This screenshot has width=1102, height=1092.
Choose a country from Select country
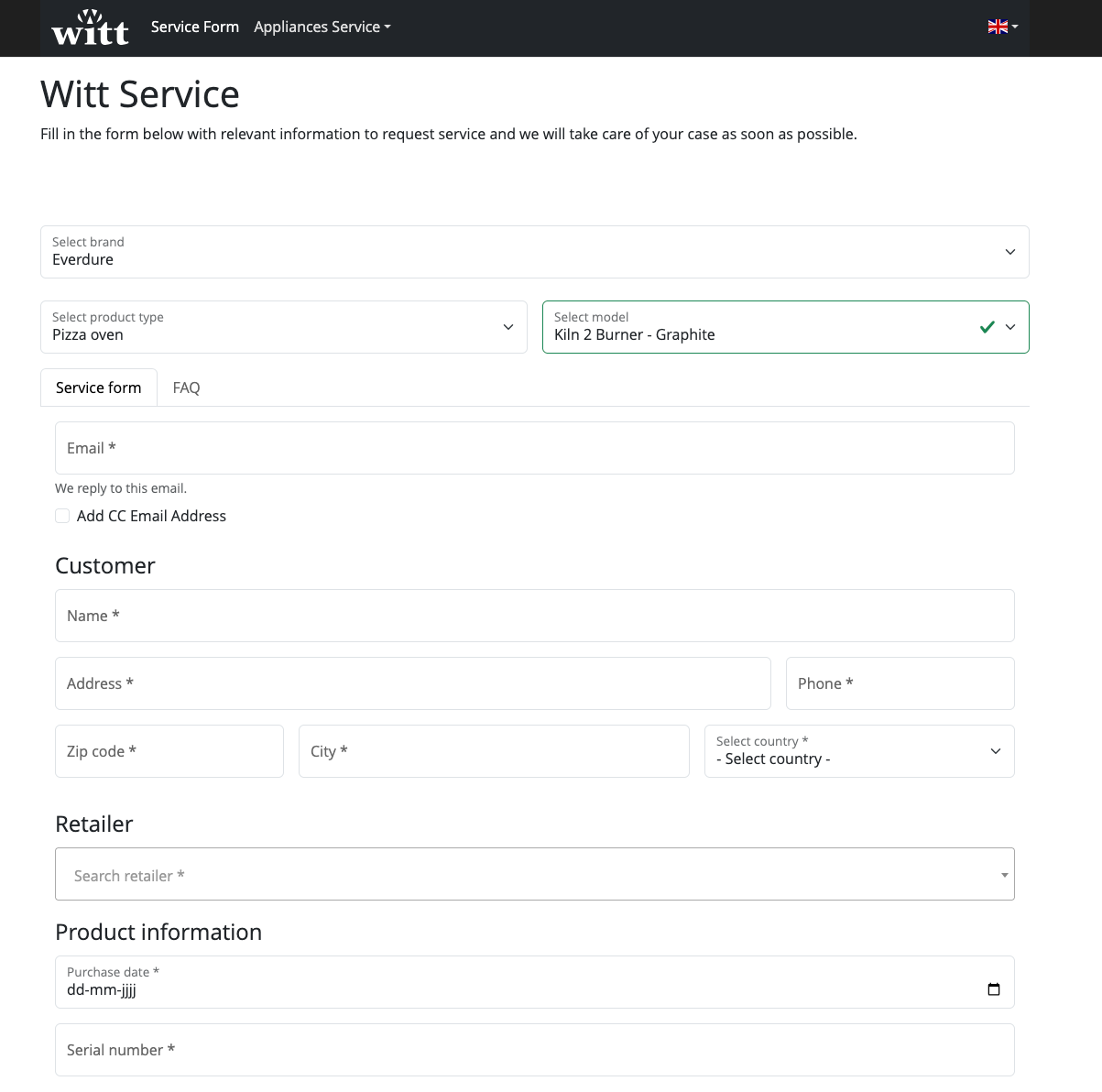(858, 751)
